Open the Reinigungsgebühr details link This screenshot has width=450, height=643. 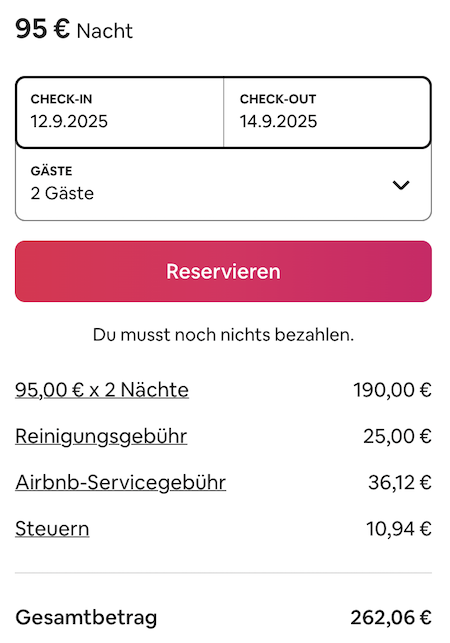coord(101,436)
